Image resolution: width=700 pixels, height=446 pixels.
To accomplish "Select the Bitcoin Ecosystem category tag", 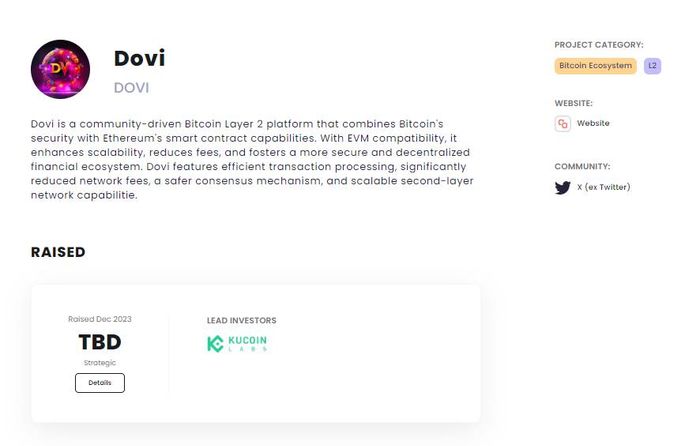I will tap(596, 66).
